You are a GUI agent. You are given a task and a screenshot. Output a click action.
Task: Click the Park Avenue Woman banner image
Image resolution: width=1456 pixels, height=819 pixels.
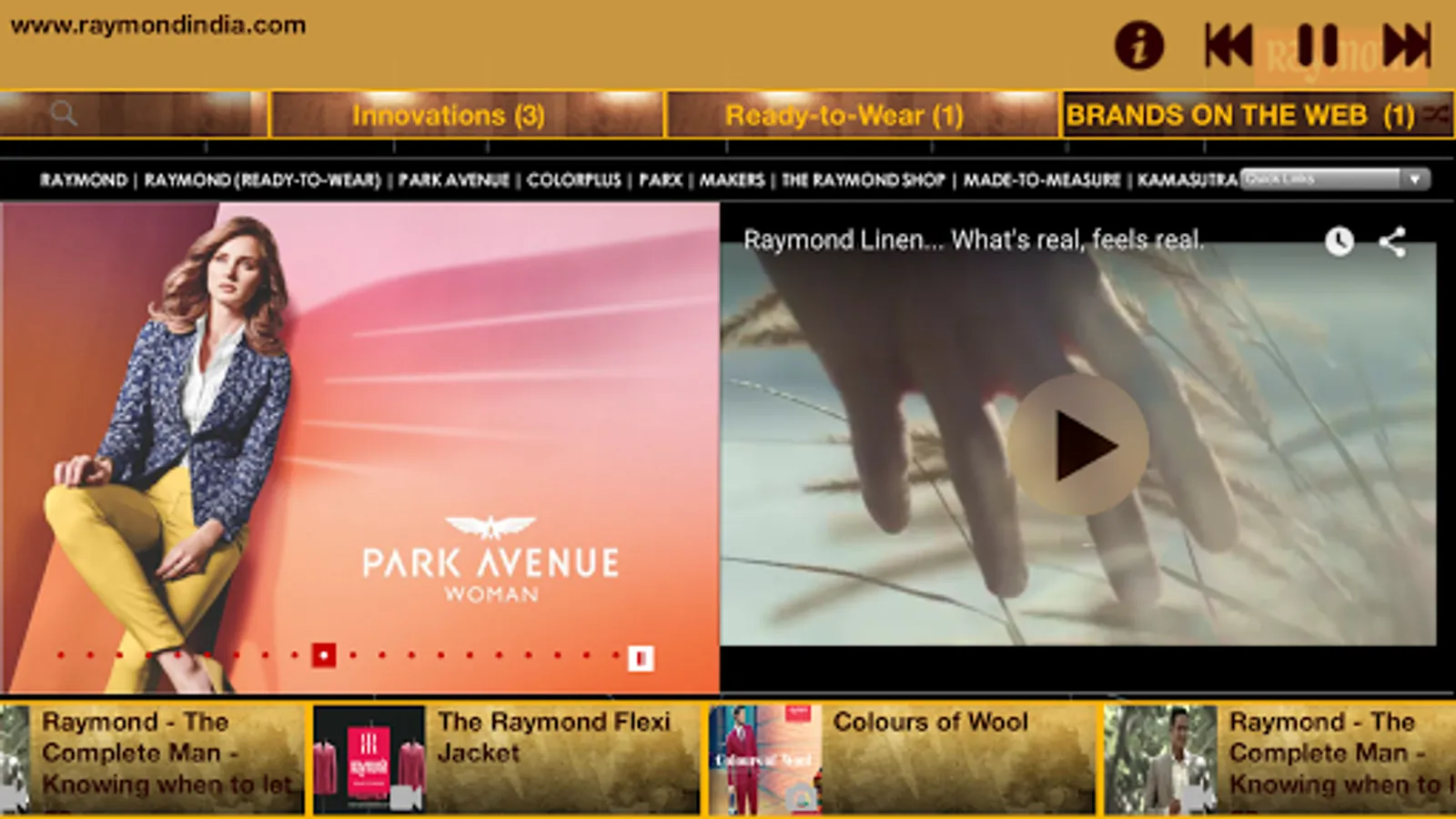point(359,447)
